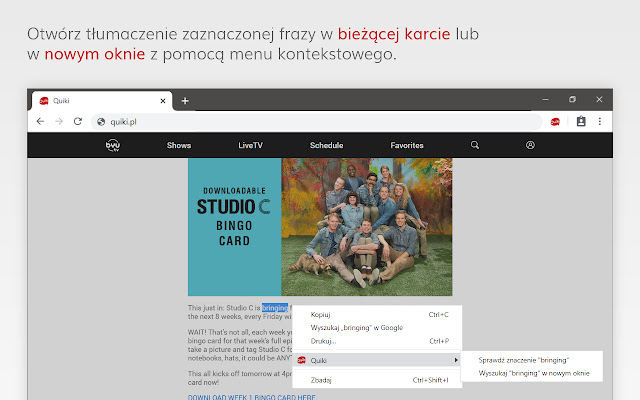Open the Quiki extension toolbar icon

[x=555, y=122]
